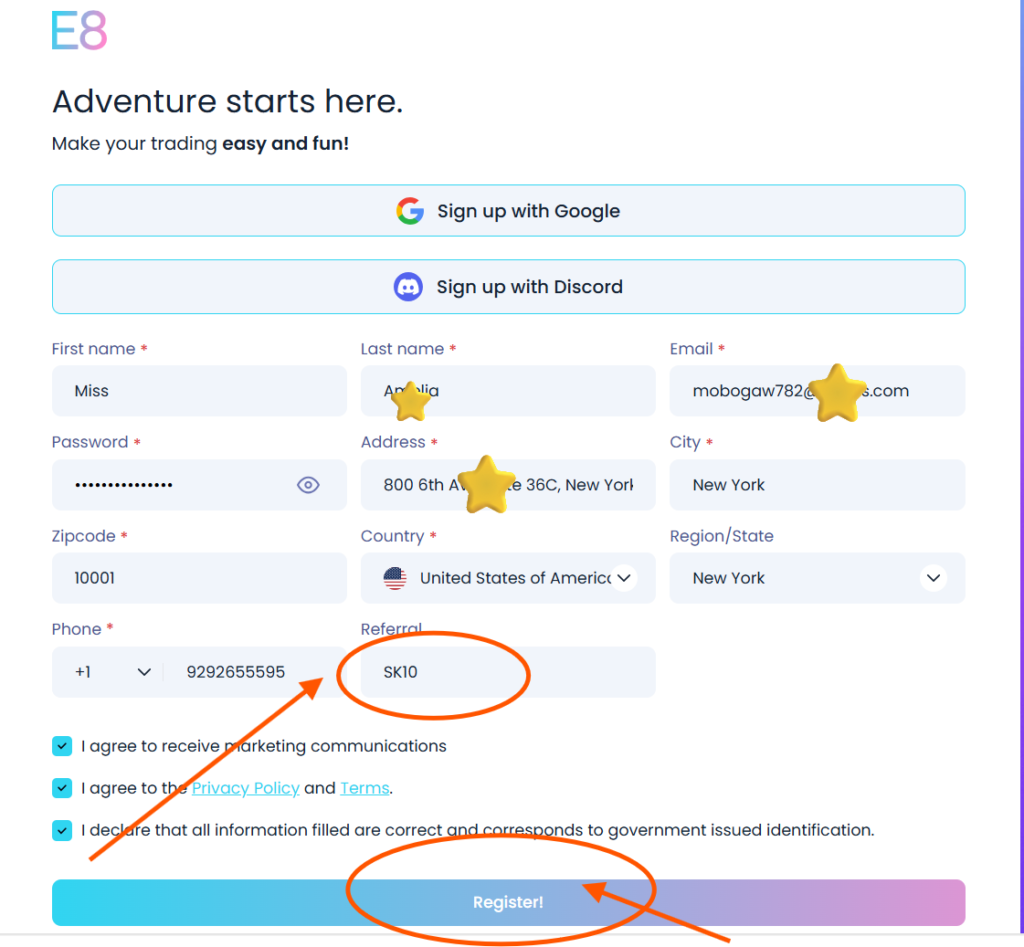Click the star over the Email field

point(836,392)
